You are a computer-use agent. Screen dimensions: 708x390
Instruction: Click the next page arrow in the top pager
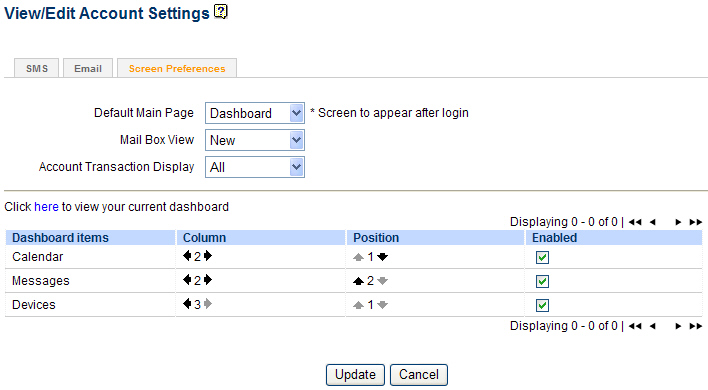pyautogui.click(x=678, y=222)
